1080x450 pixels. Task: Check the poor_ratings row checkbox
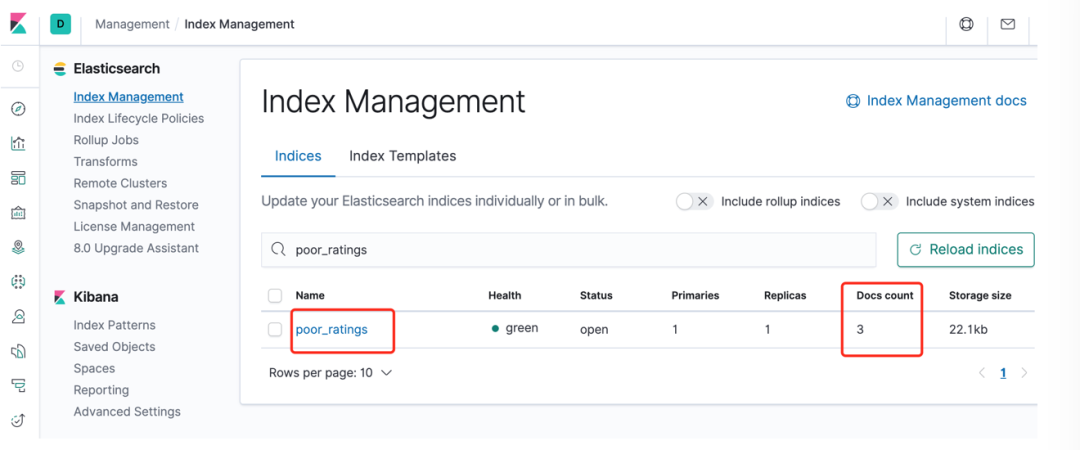(275, 330)
